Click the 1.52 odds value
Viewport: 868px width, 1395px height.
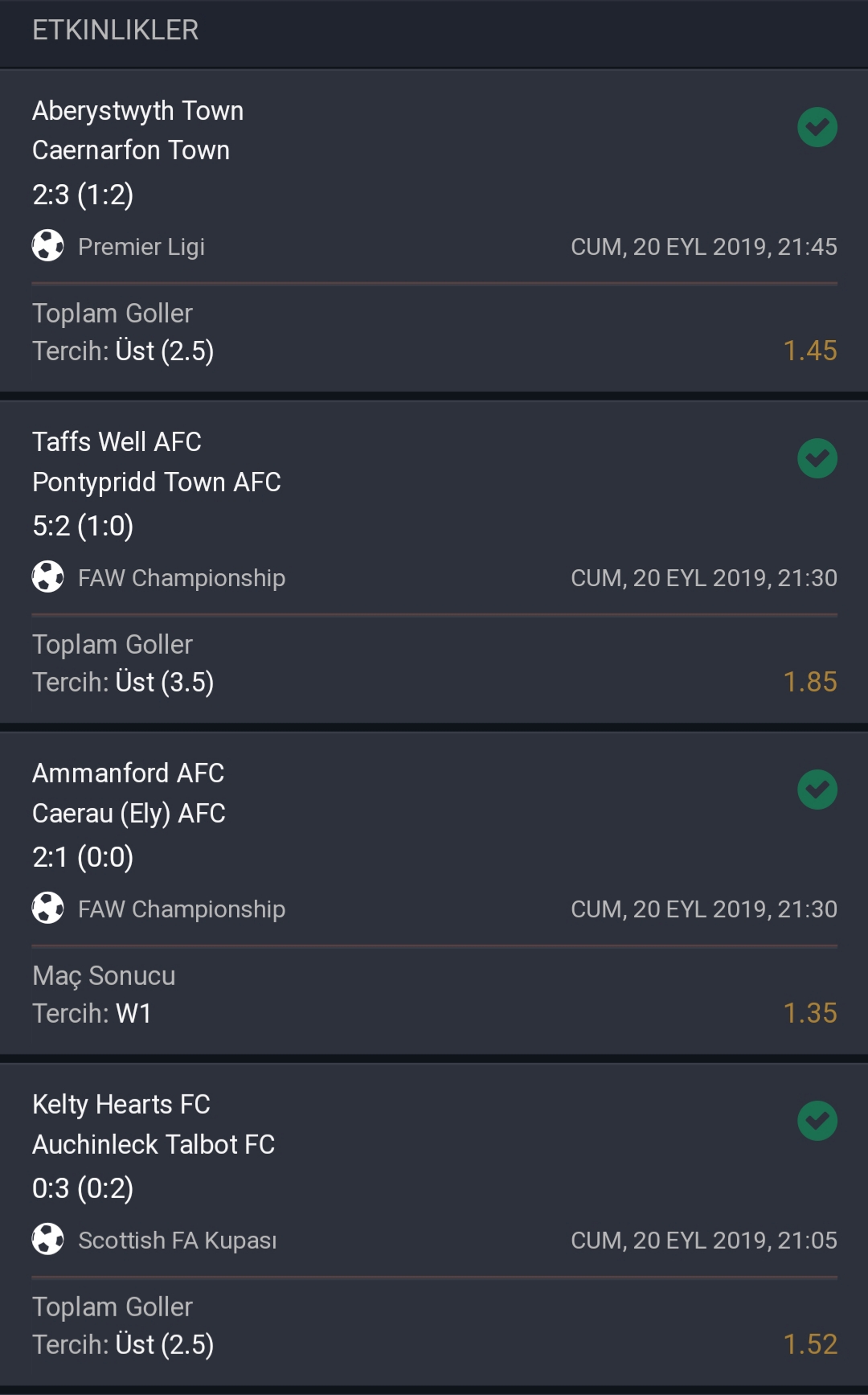click(810, 1344)
